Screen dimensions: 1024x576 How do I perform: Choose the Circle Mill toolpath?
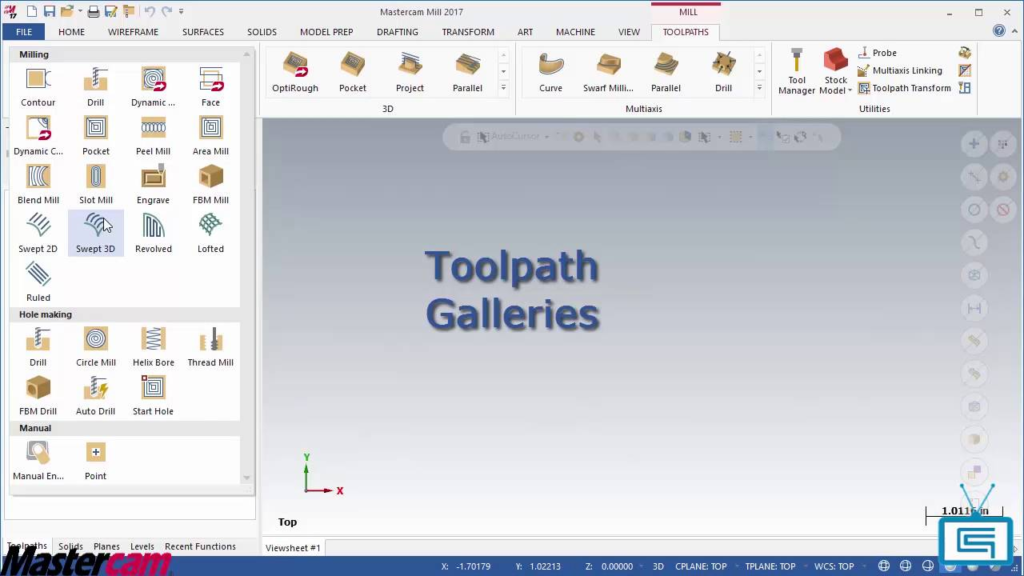click(95, 347)
